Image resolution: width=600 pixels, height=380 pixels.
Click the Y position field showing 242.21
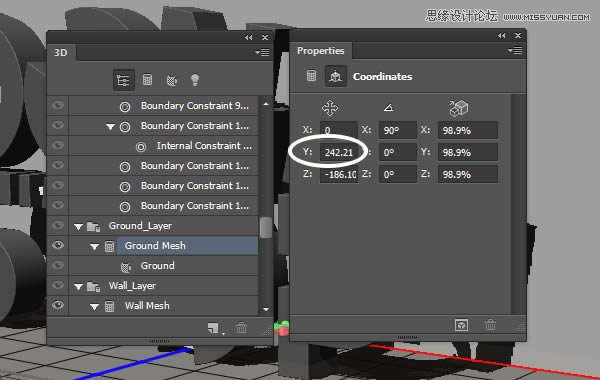click(339, 152)
